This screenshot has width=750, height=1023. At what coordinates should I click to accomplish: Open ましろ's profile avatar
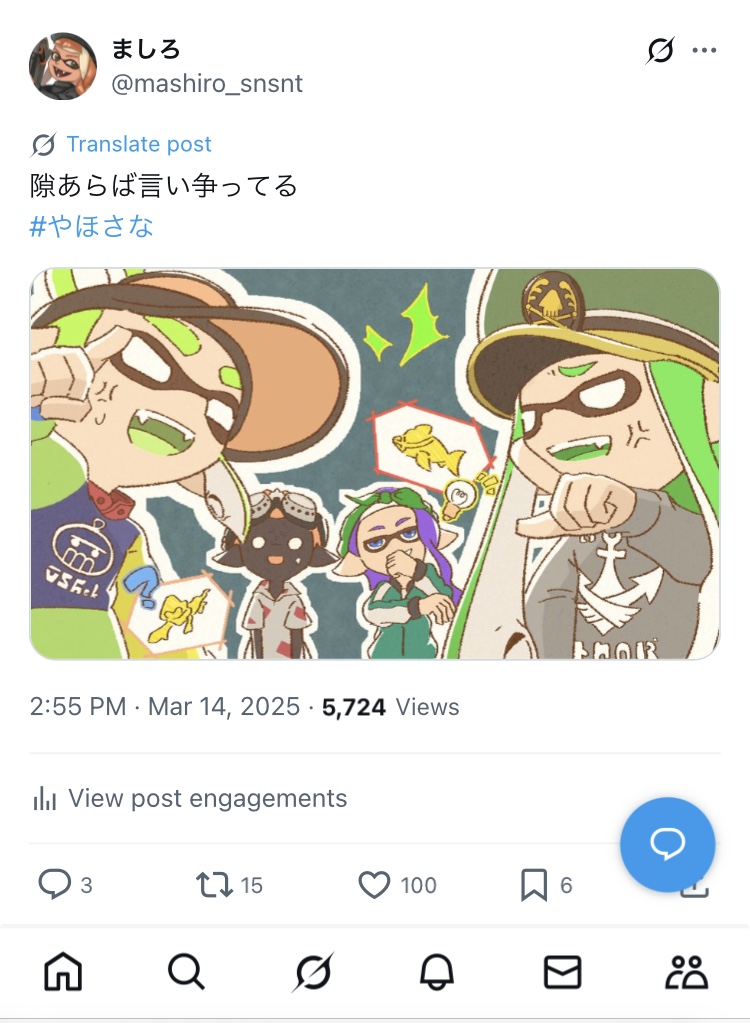[63, 66]
